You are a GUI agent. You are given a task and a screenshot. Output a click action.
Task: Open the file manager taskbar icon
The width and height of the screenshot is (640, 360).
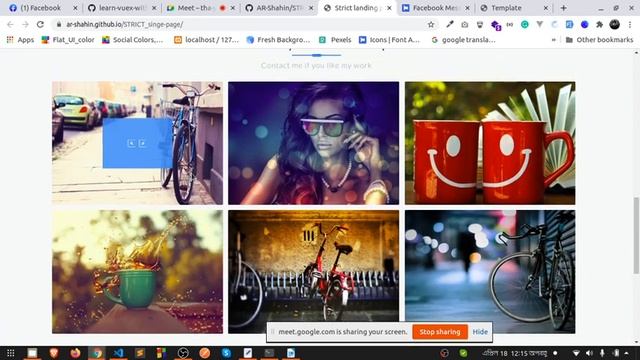pyautogui.click(x=32, y=353)
